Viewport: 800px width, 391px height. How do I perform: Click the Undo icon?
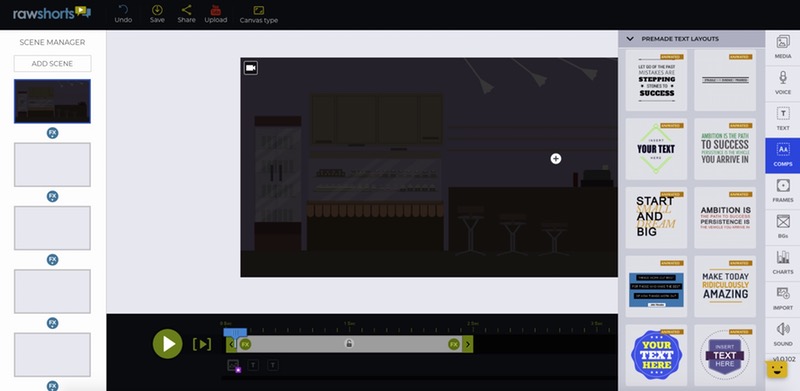click(x=123, y=14)
